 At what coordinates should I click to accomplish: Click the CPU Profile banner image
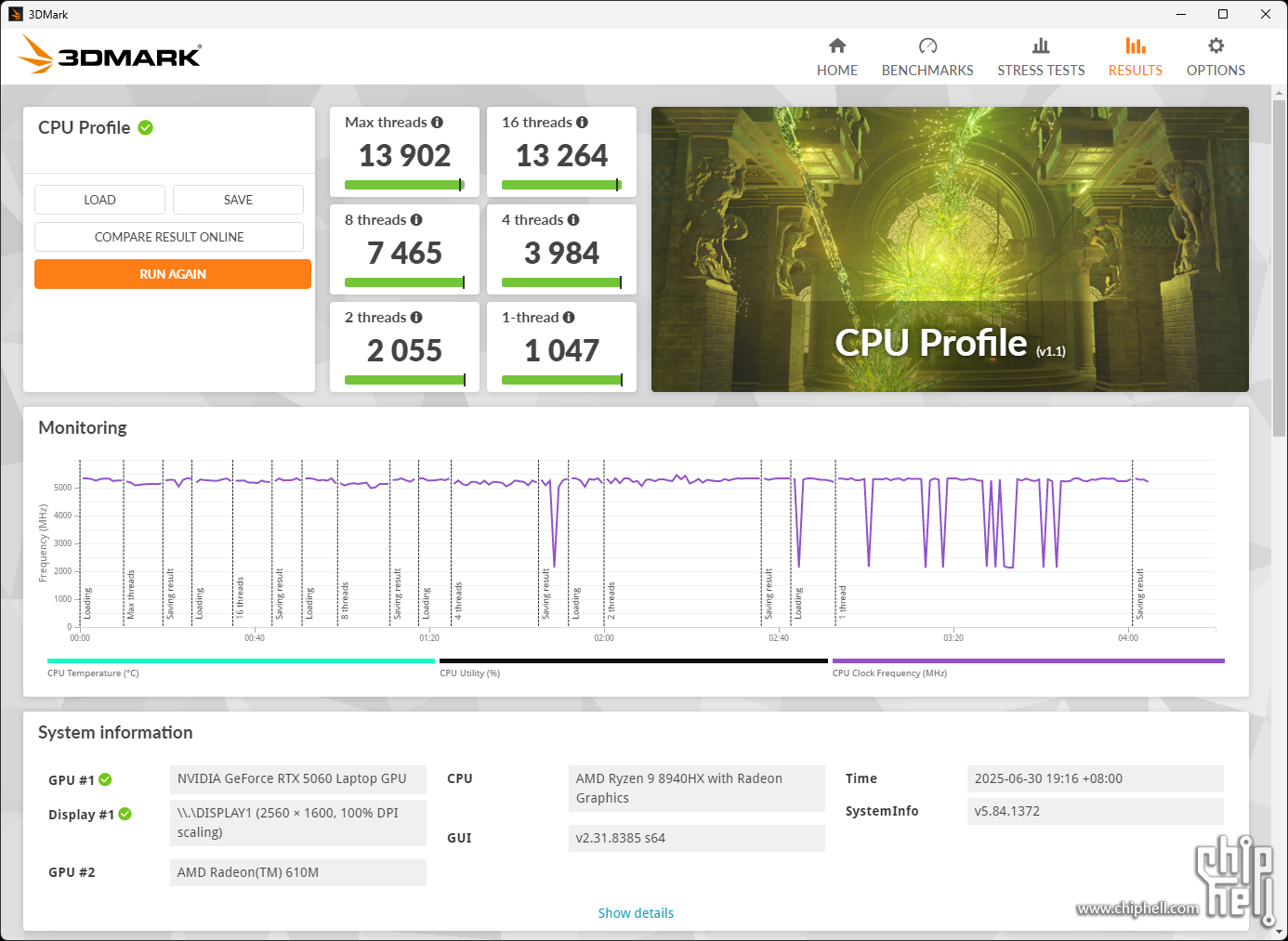pyautogui.click(x=950, y=249)
